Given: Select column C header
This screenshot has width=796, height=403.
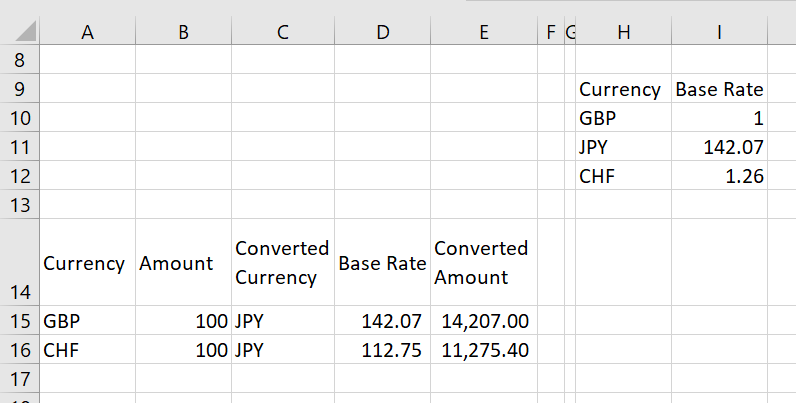Looking at the screenshot, I should [x=283, y=32].
